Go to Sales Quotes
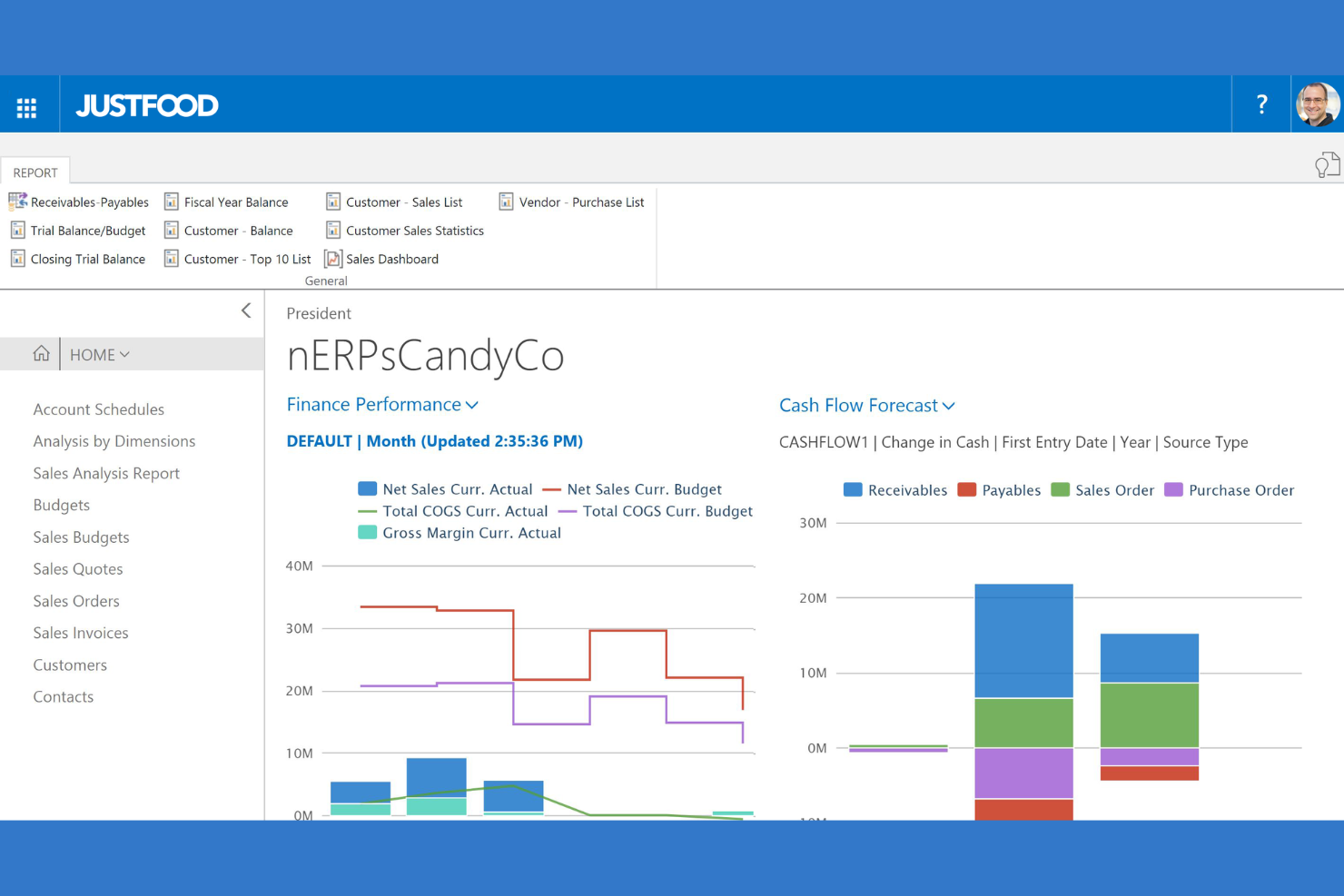Viewport: 1344px width, 896px height. (78, 569)
